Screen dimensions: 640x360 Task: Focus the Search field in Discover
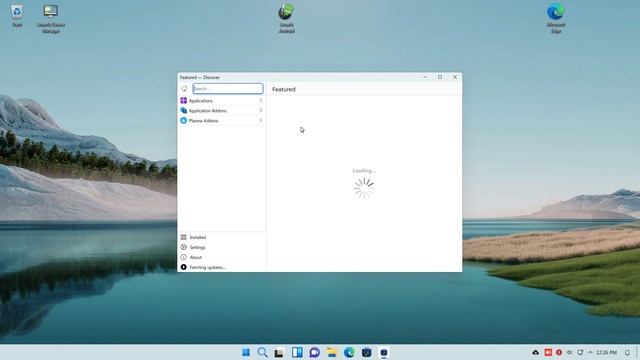[x=228, y=89]
